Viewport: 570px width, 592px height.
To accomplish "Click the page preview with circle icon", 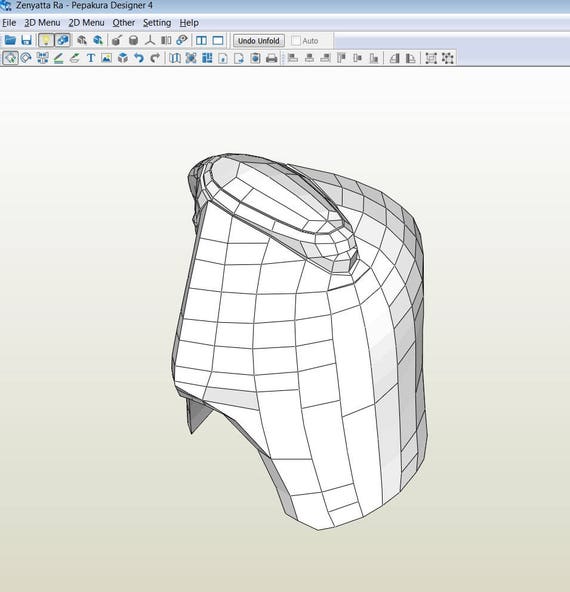I will click(256, 58).
